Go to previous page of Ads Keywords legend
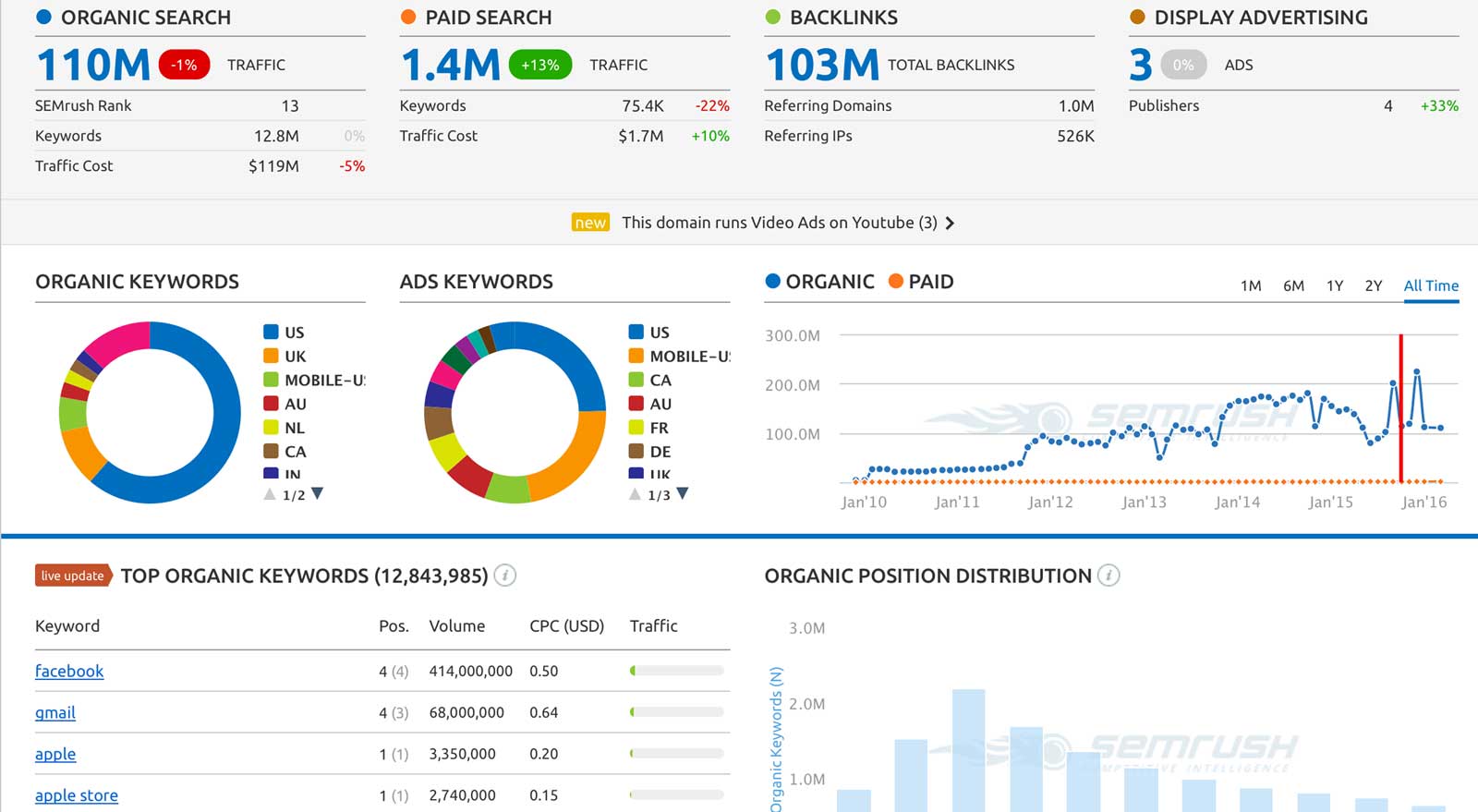 (x=635, y=494)
